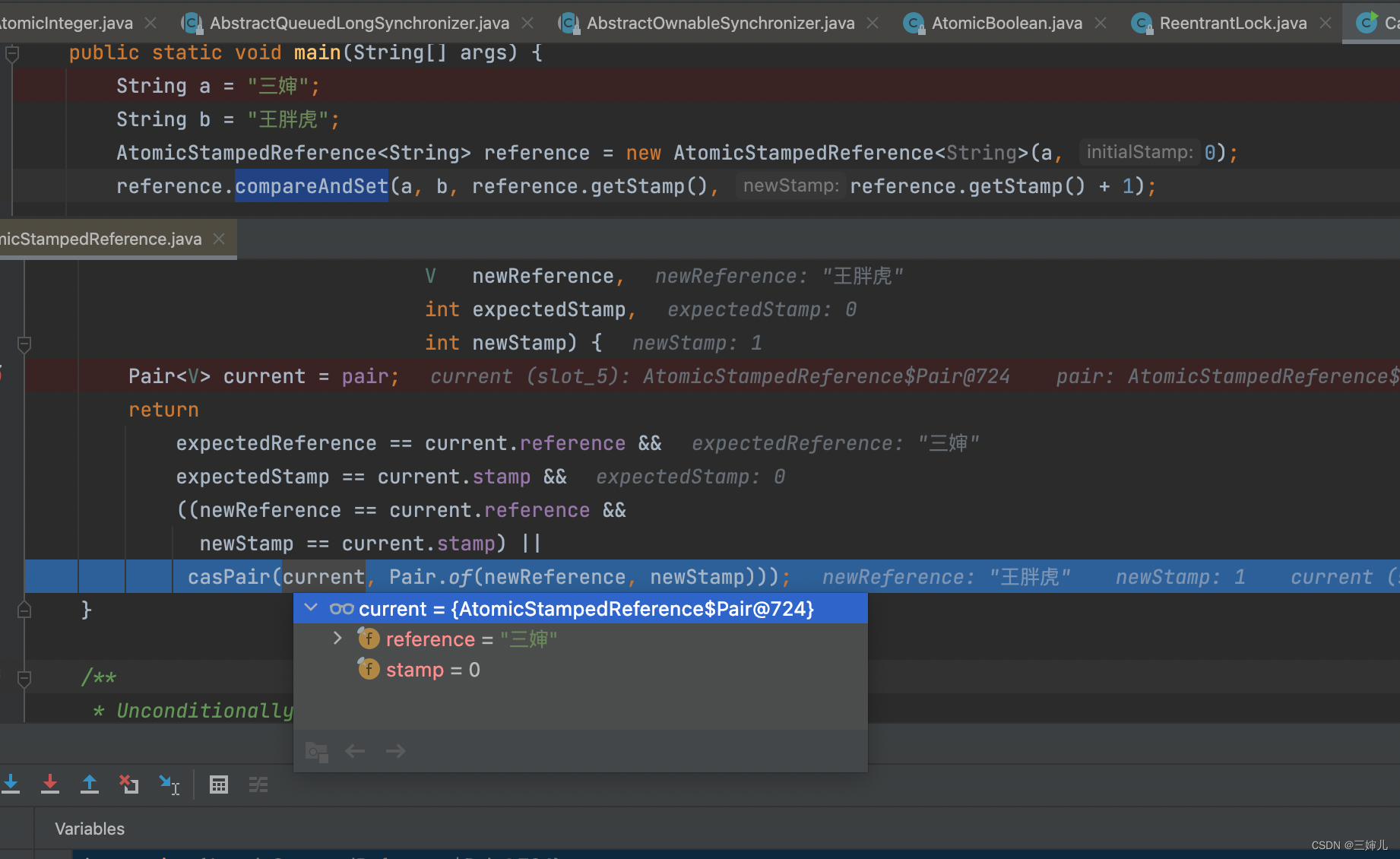
Task: Click the 'pair' field reference in code
Action: pos(365,376)
